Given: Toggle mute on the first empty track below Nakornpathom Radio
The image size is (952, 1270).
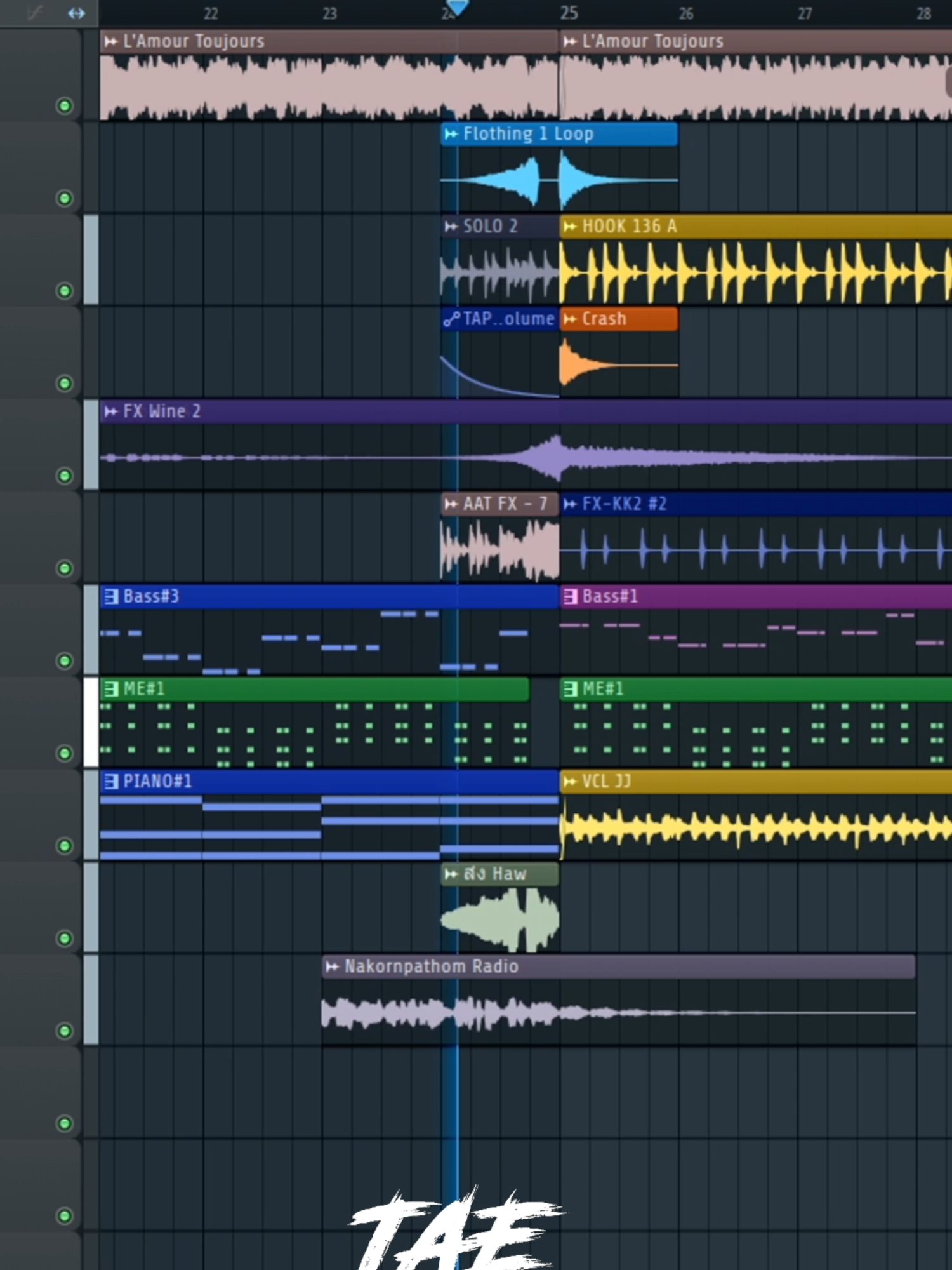Looking at the screenshot, I should [x=64, y=1124].
